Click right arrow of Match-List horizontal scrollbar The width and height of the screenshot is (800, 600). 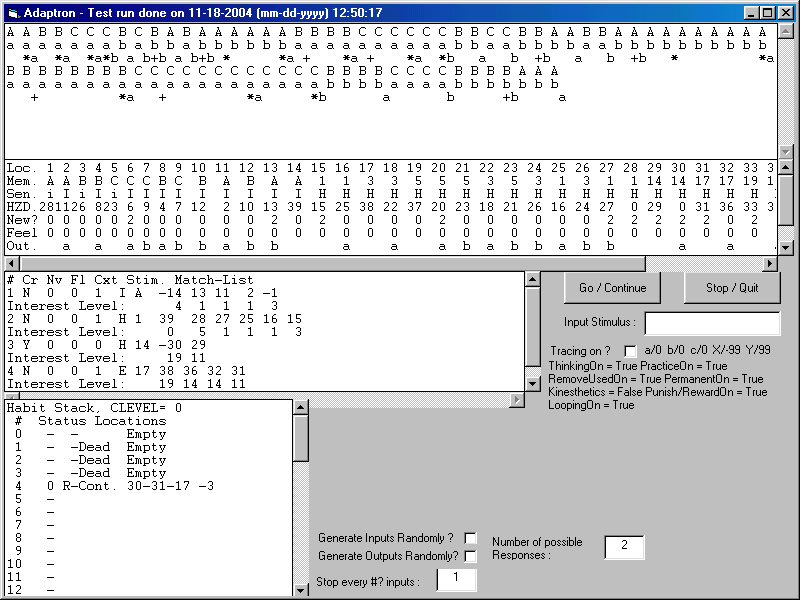517,400
